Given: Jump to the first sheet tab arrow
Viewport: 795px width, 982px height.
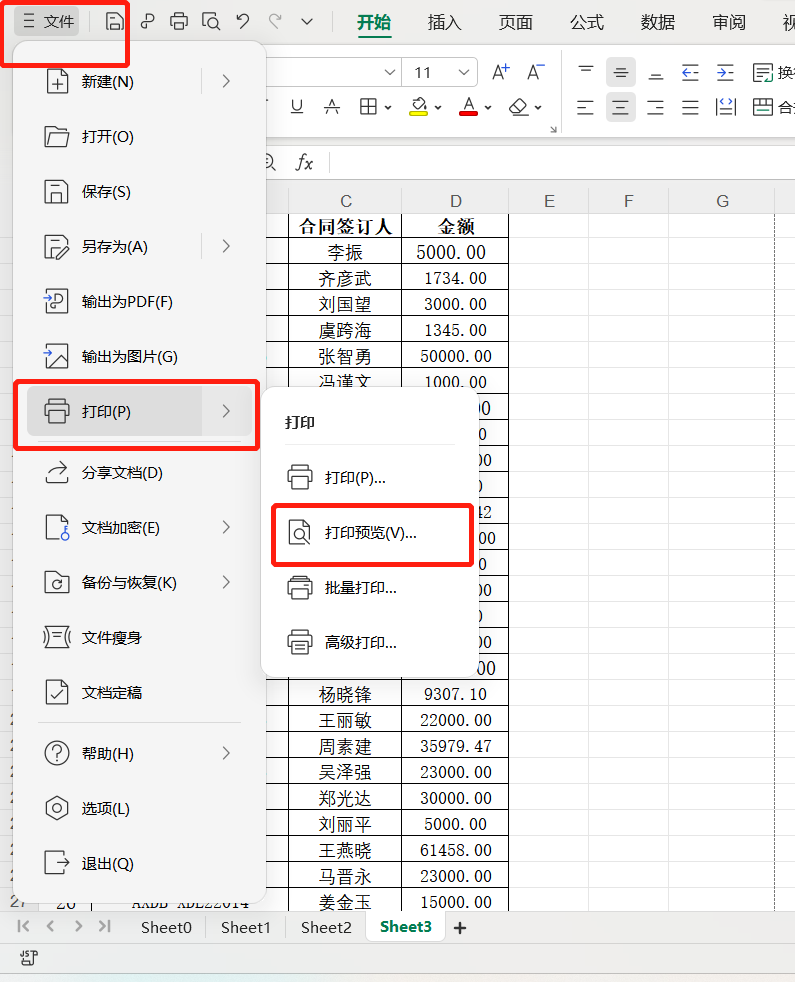Looking at the screenshot, I should [x=24, y=926].
